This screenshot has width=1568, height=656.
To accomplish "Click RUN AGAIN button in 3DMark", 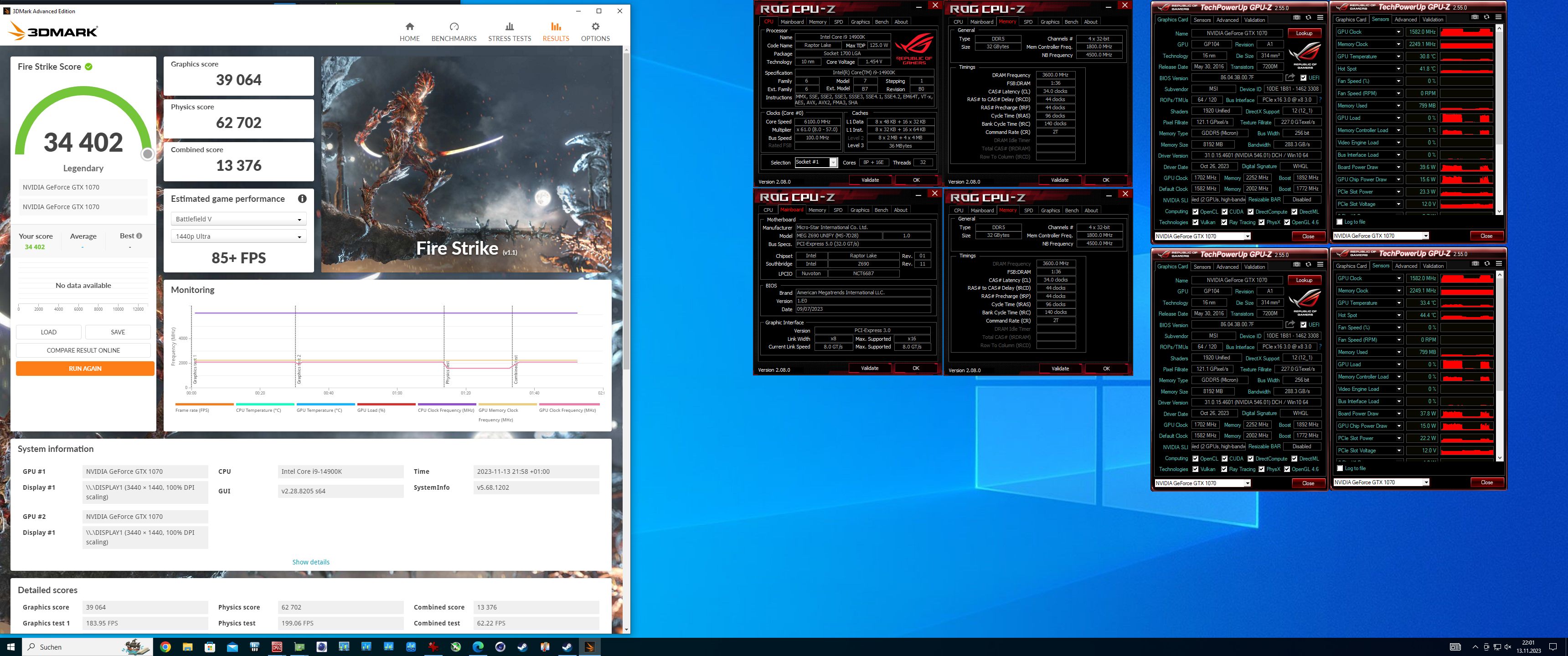I will click(x=85, y=369).
